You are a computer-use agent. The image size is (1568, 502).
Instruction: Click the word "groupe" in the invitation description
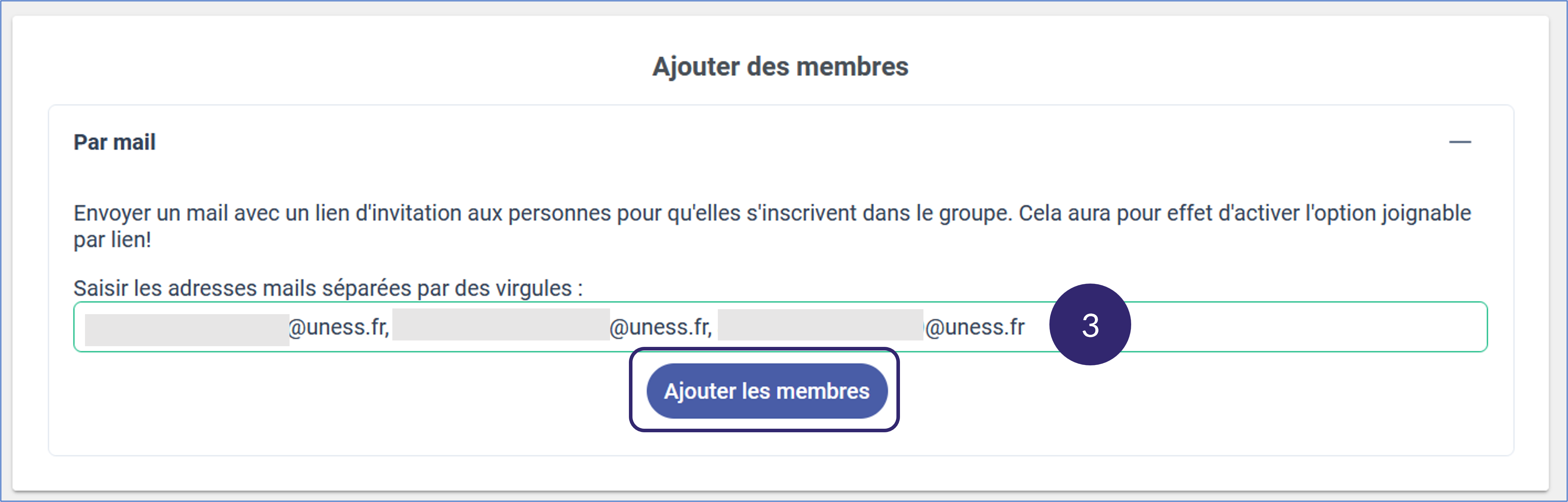(973, 213)
